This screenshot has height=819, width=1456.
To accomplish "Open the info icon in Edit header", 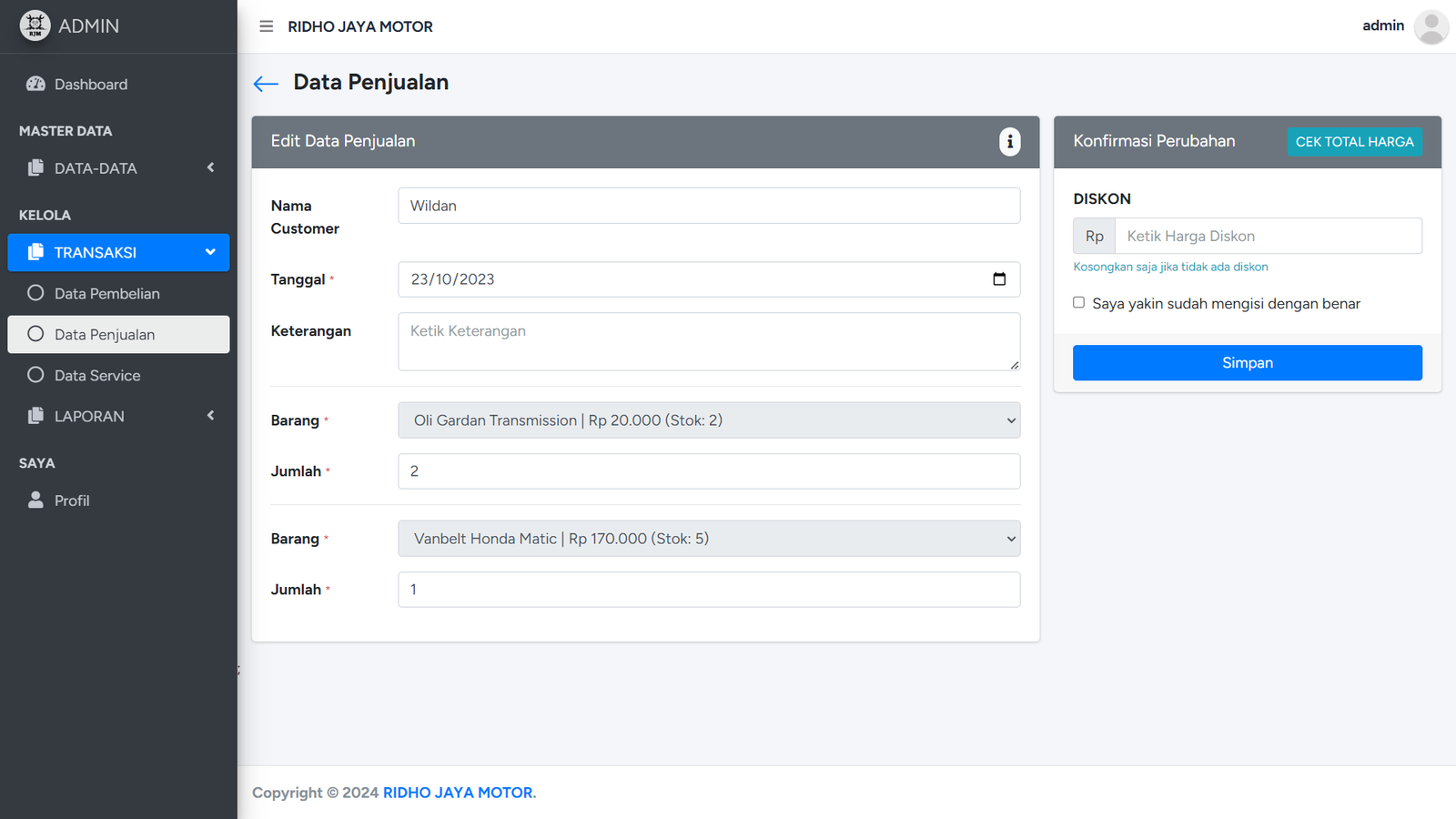I will click(x=1009, y=142).
